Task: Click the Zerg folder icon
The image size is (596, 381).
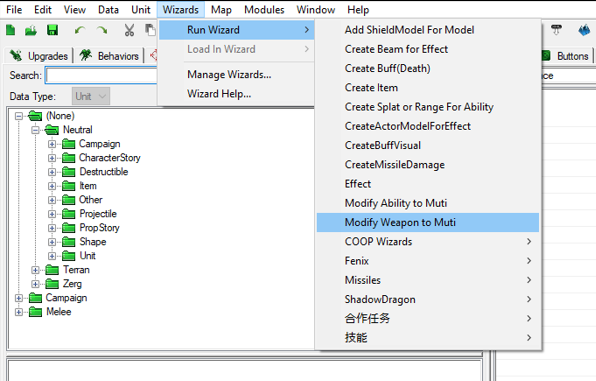Action: (x=52, y=284)
